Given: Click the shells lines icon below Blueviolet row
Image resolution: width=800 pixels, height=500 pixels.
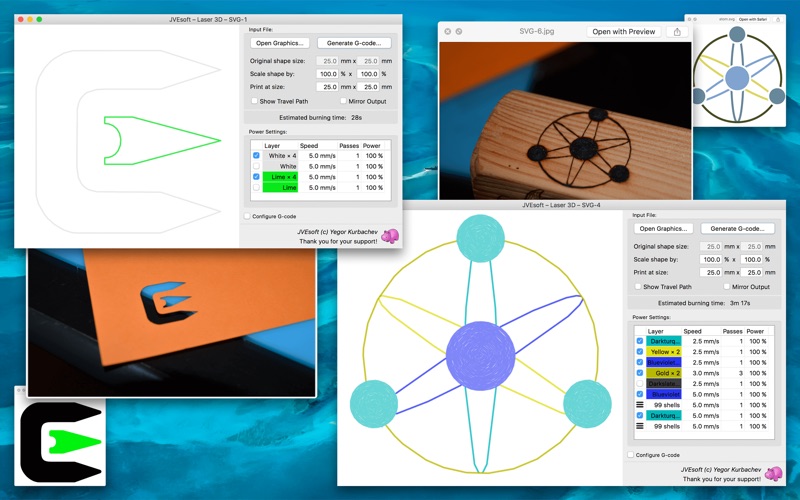Looking at the screenshot, I should click(639, 405).
